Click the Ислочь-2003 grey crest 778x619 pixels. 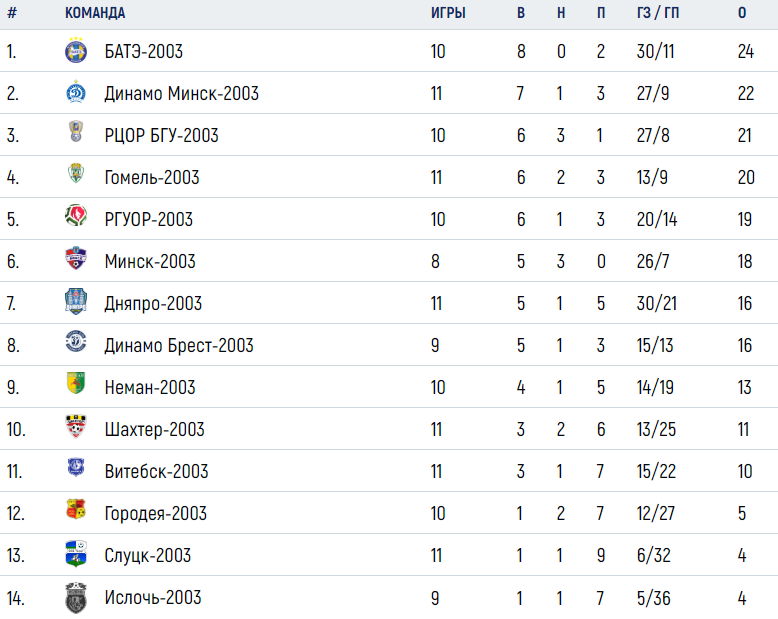pos(76,598)
